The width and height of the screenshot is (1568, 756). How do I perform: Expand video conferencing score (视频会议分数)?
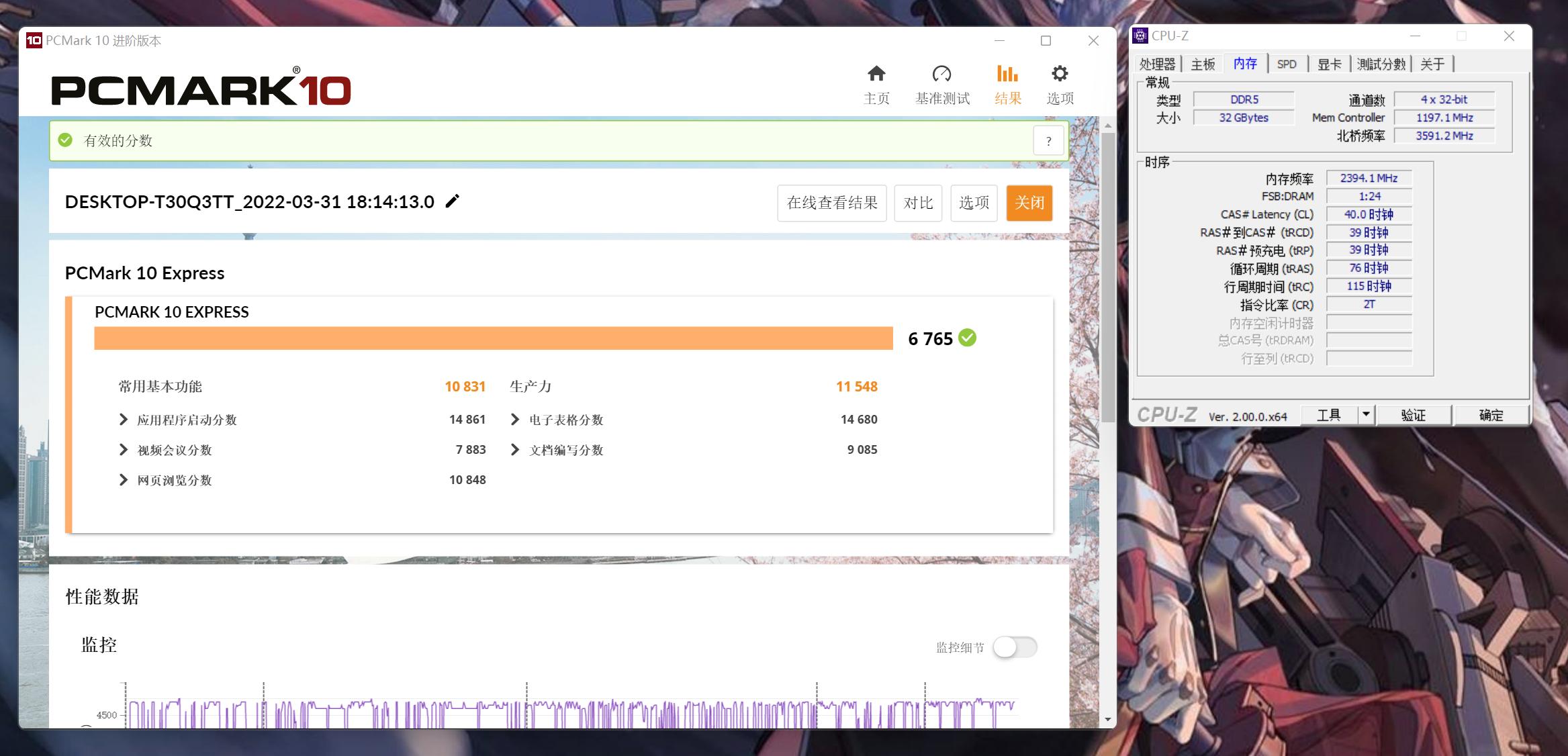click(124, 450)
